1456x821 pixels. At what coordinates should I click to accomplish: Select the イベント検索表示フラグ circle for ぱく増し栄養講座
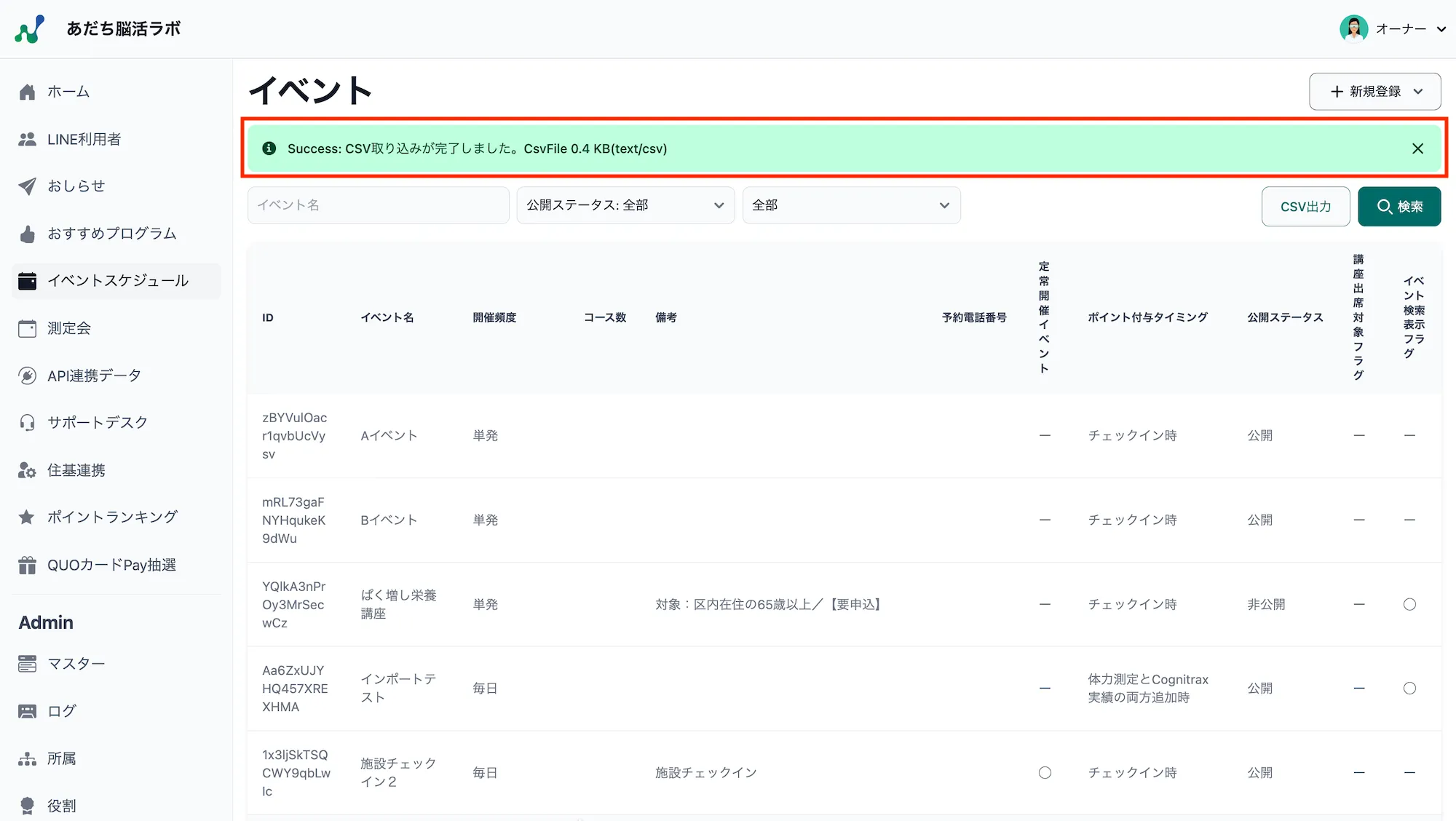(x=1410, y=604)
